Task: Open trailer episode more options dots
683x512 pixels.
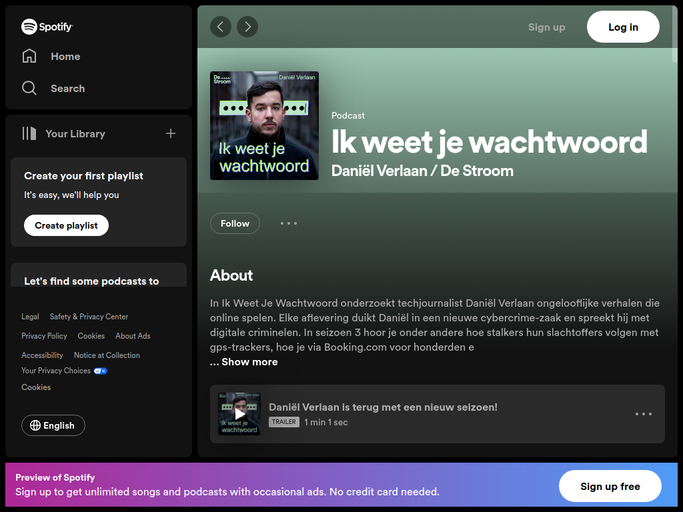Action: tap(643, 414)
